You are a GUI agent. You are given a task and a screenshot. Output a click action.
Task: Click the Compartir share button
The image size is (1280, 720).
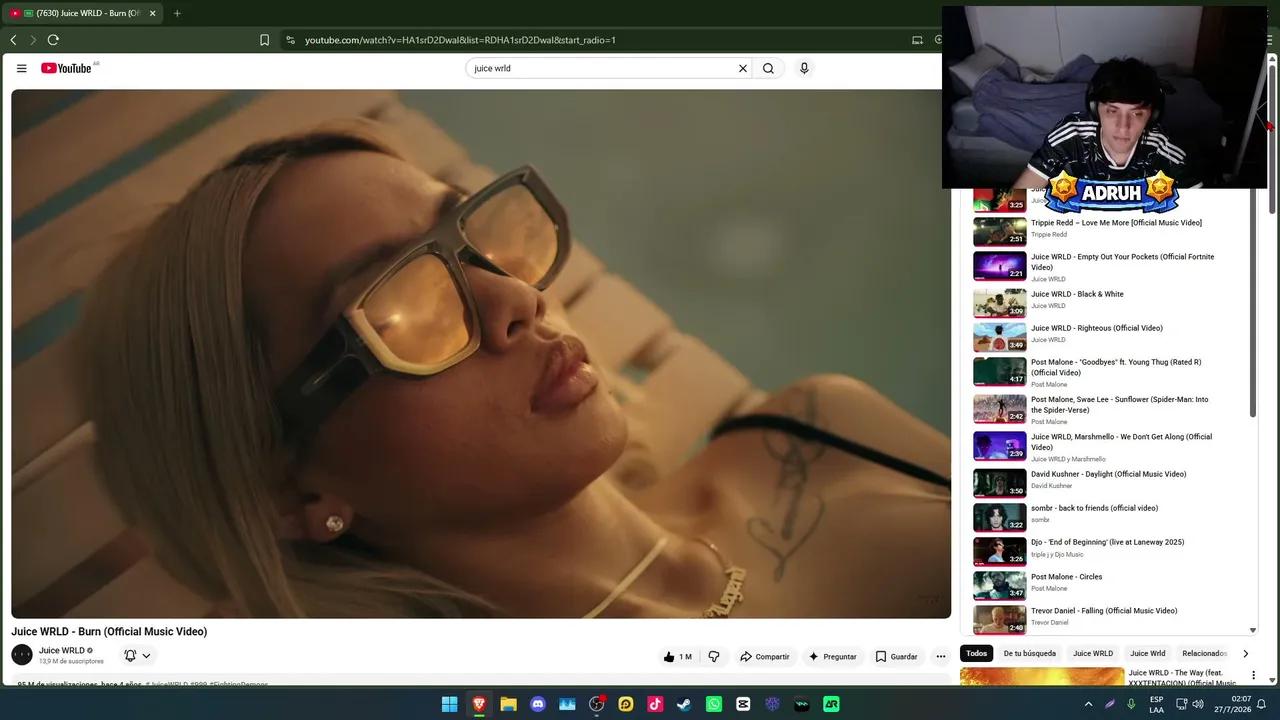tap(764, 657)
